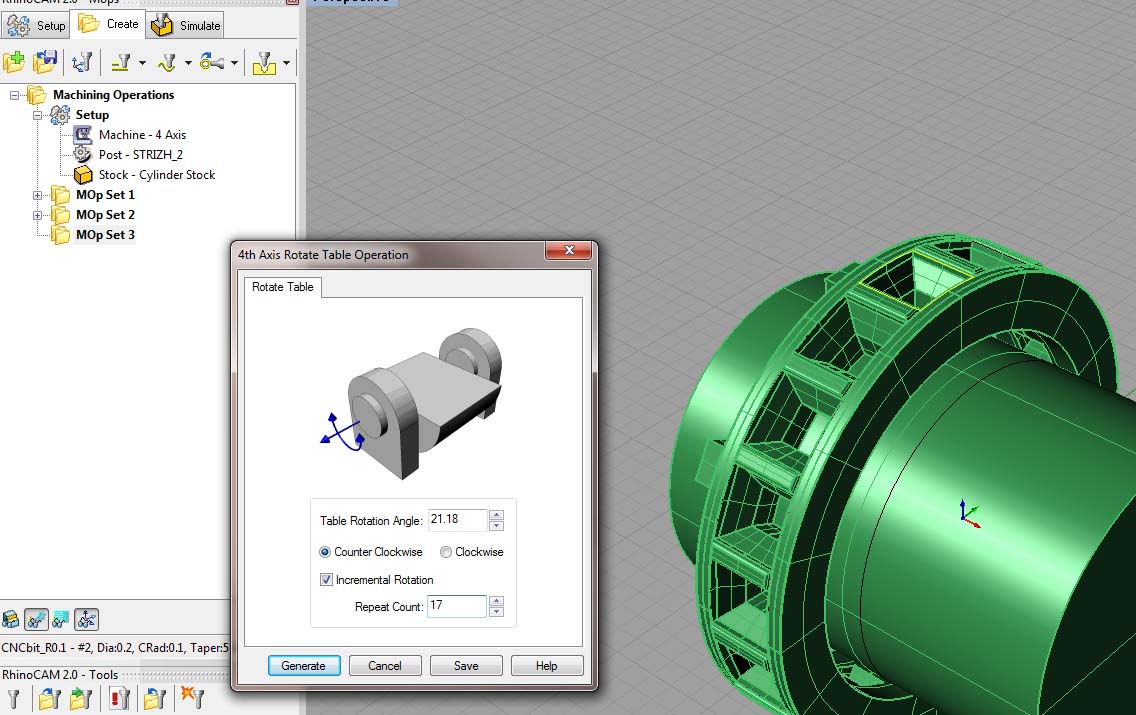Open the Setup tab
Screen dimensions: 1136x715
click(x=36, y=25)
